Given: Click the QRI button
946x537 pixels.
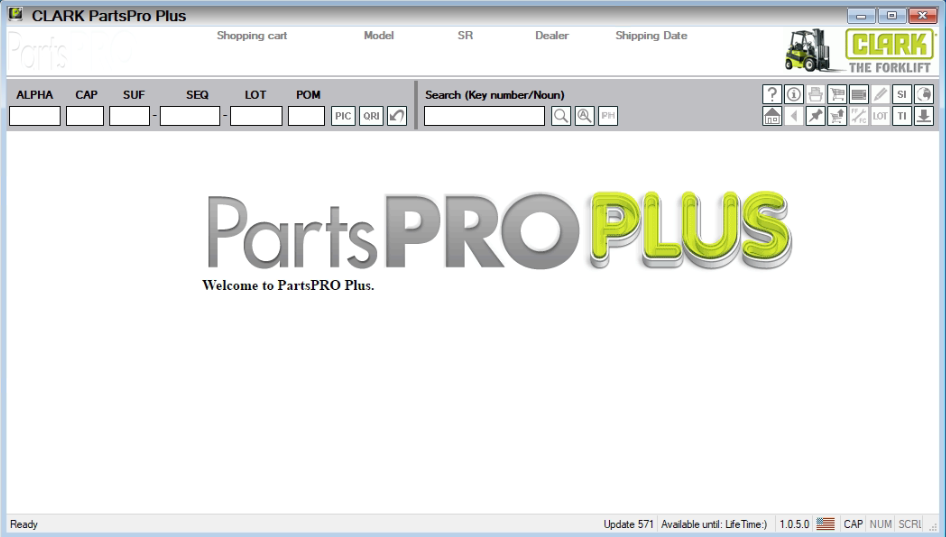Looking at the screenshot, I should pos(371,116).
